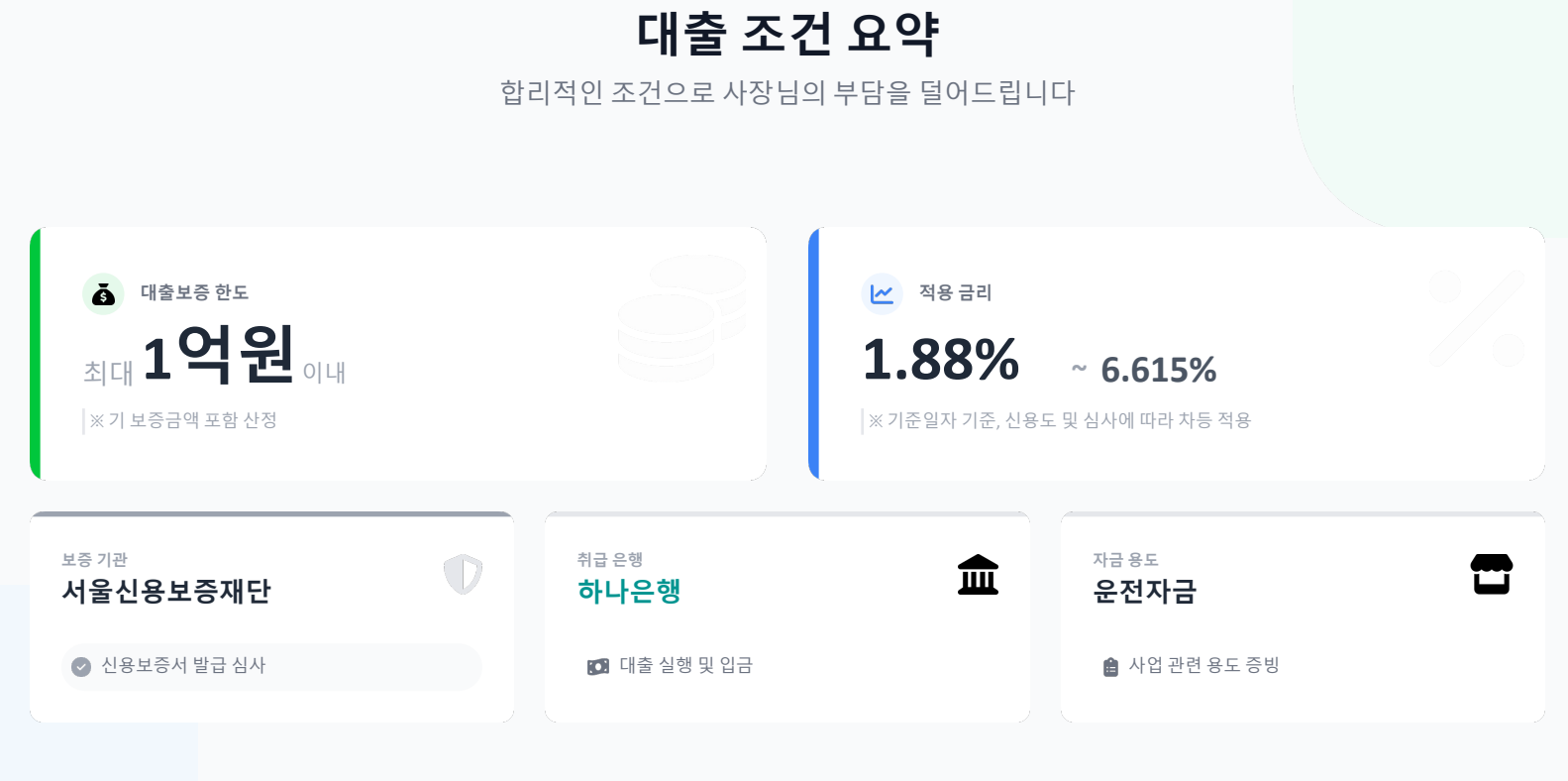The image size is (1568, 781).
Task: Click the 운전자금 title
Action: 1144,592
